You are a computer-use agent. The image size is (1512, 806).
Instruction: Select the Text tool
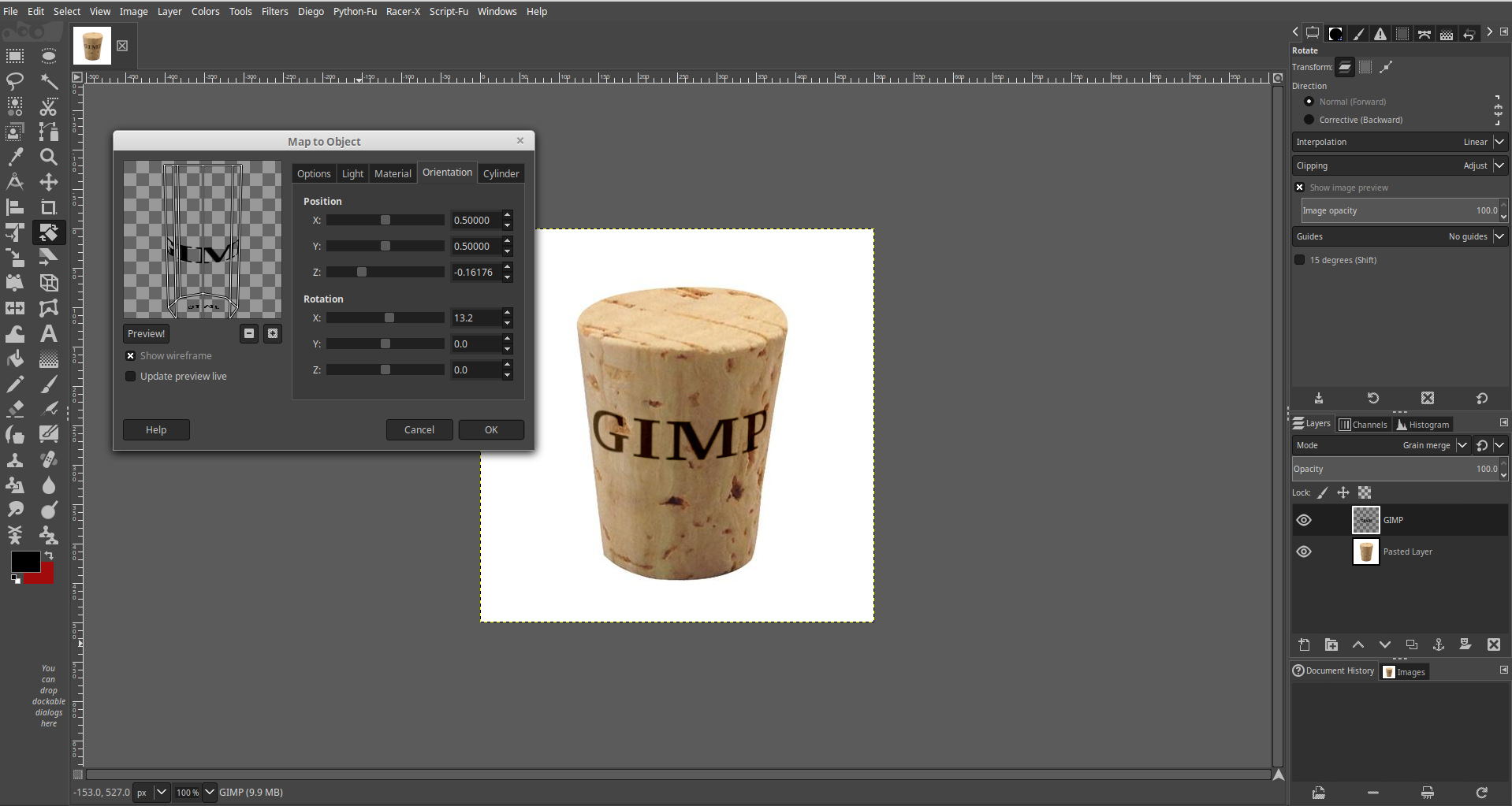49,333
